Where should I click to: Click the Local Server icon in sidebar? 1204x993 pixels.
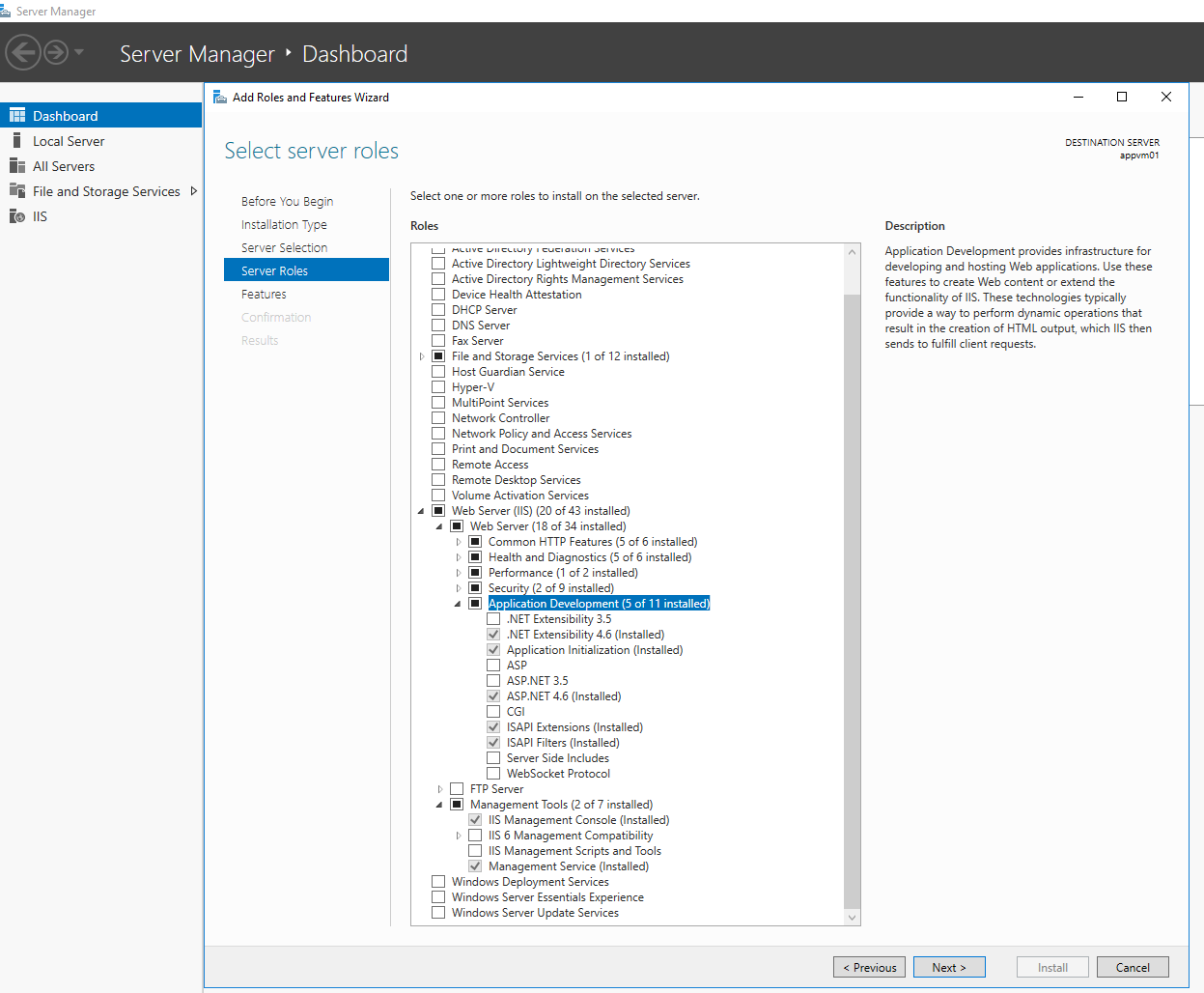coord(17,140)
